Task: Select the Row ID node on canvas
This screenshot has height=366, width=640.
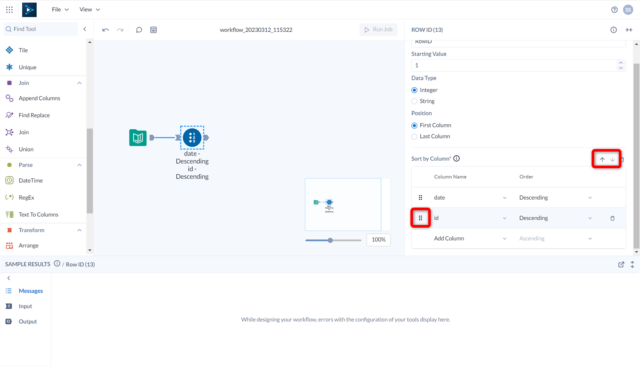Action: (192, 138)
